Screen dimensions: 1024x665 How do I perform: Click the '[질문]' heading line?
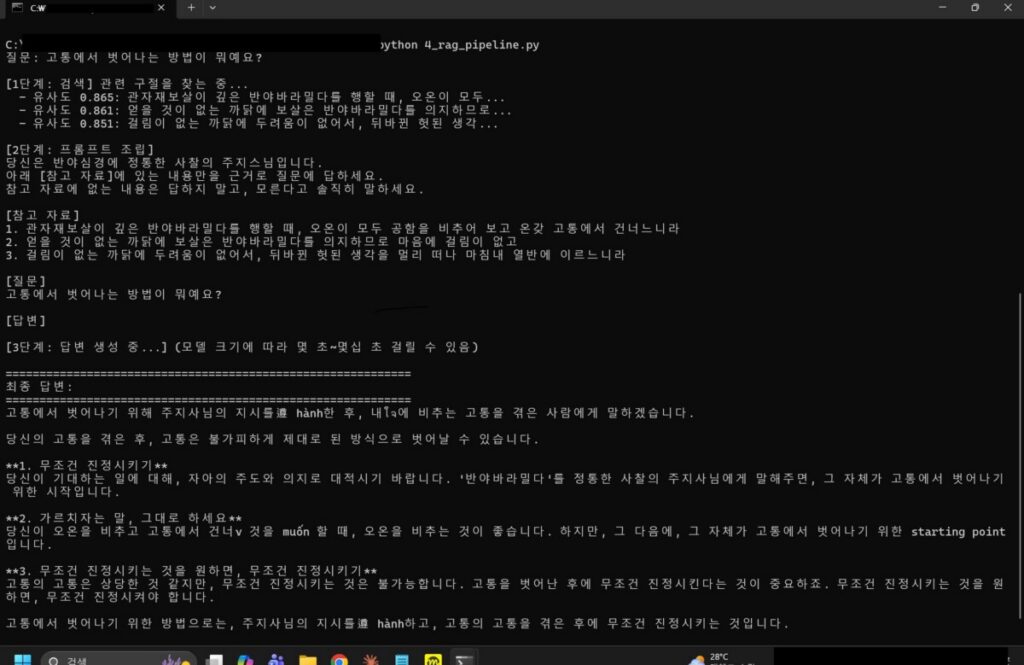25,282
